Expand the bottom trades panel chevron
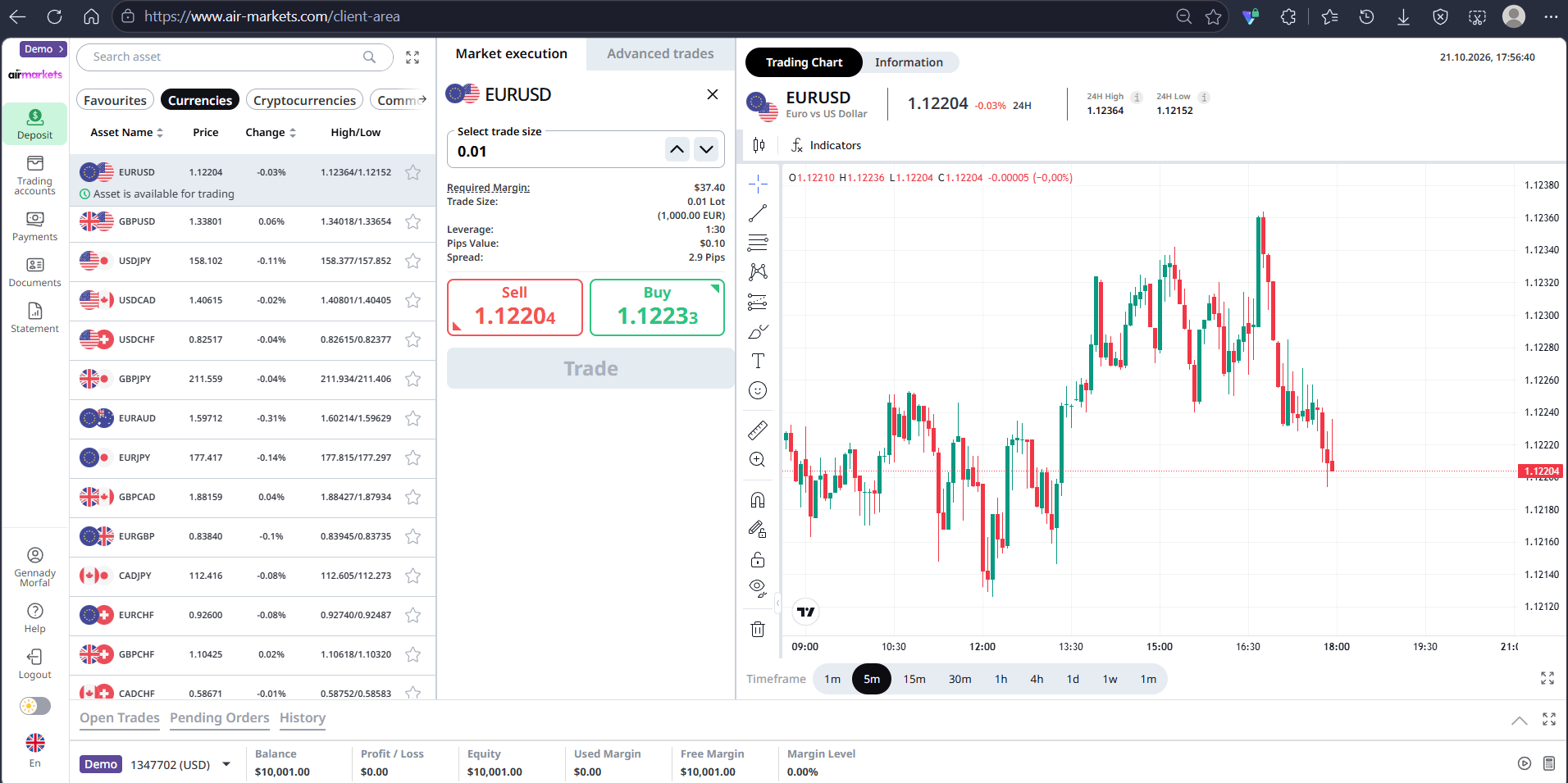Image resolution: width=1568 pixels, height=783 pixels. (x=1519, y=720)
